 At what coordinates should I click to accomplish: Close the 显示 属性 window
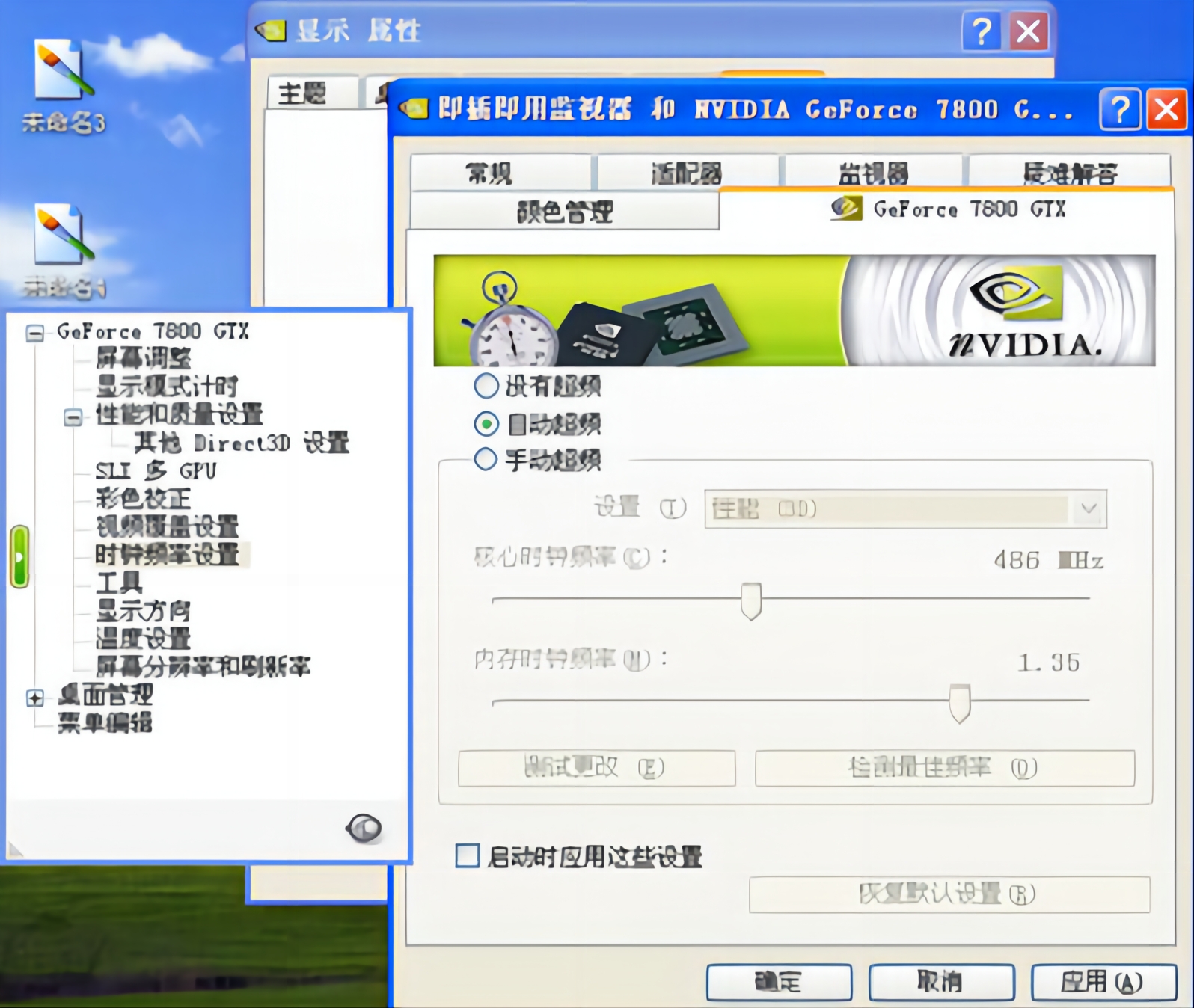tap(1028, 31)
